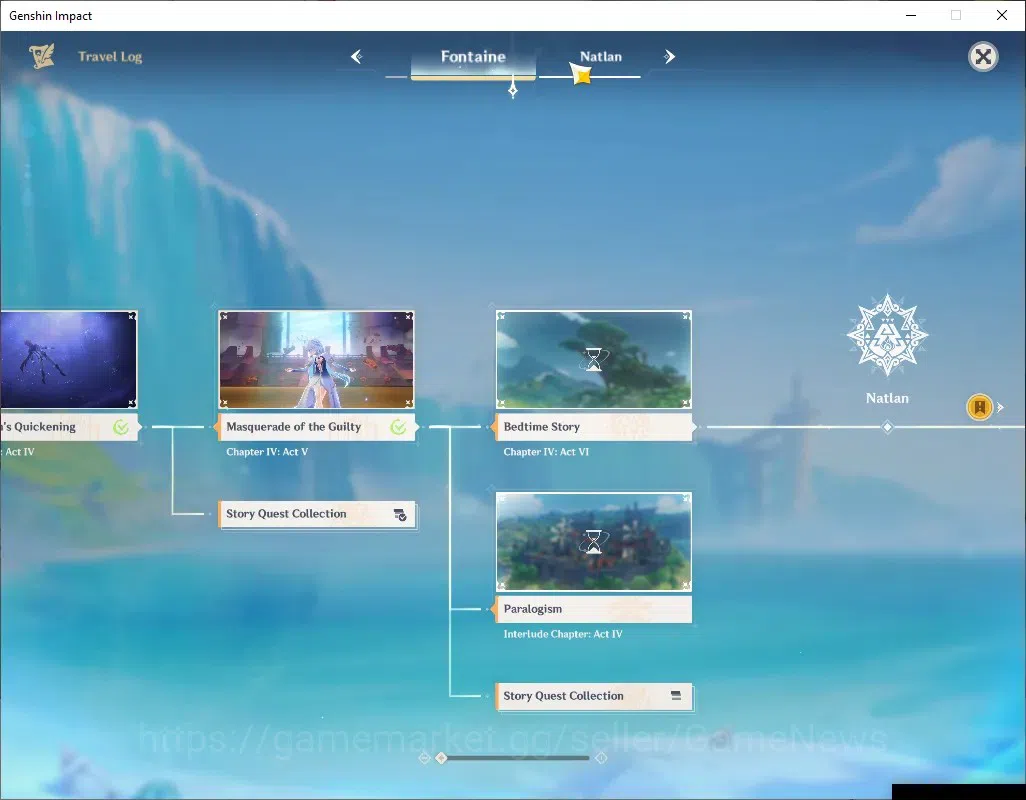Select the Fontaine tab

point(473,59)
